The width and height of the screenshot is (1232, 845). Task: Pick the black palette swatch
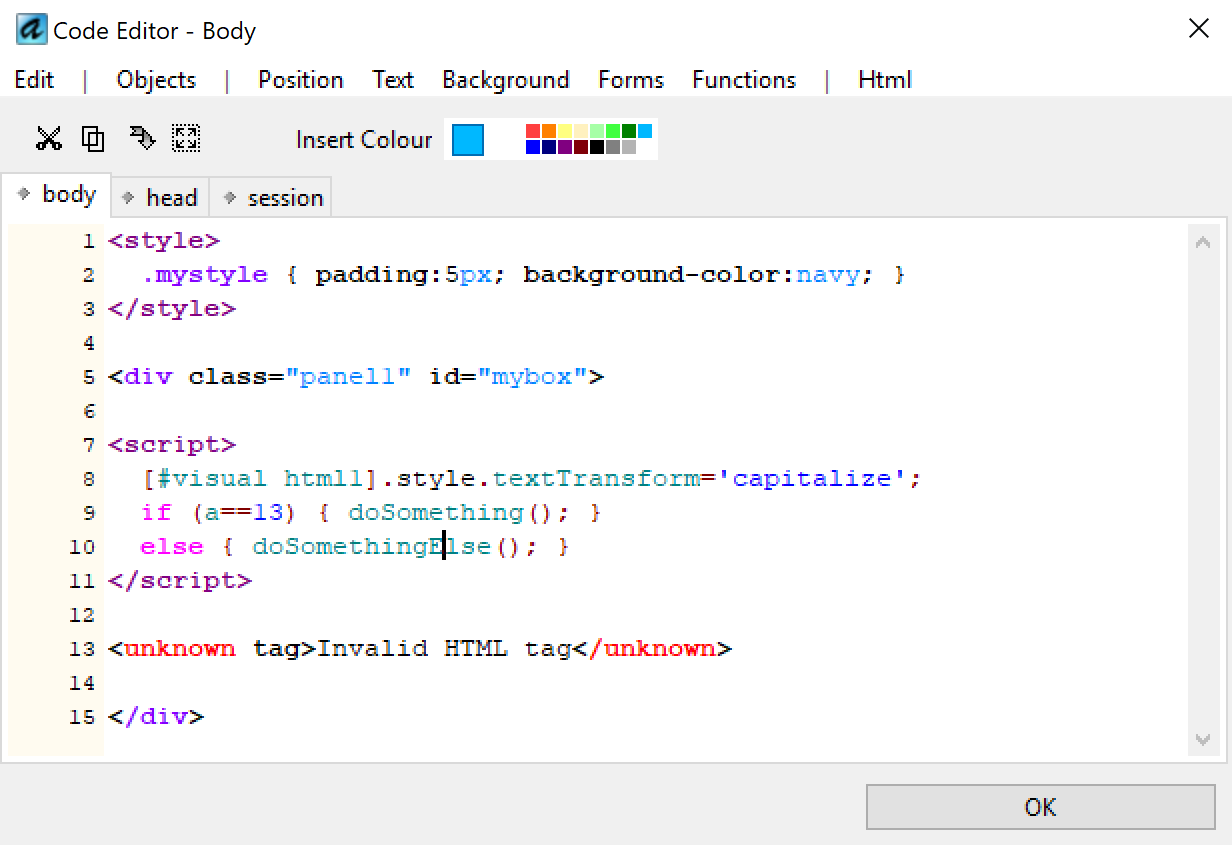tap(597, 147)
